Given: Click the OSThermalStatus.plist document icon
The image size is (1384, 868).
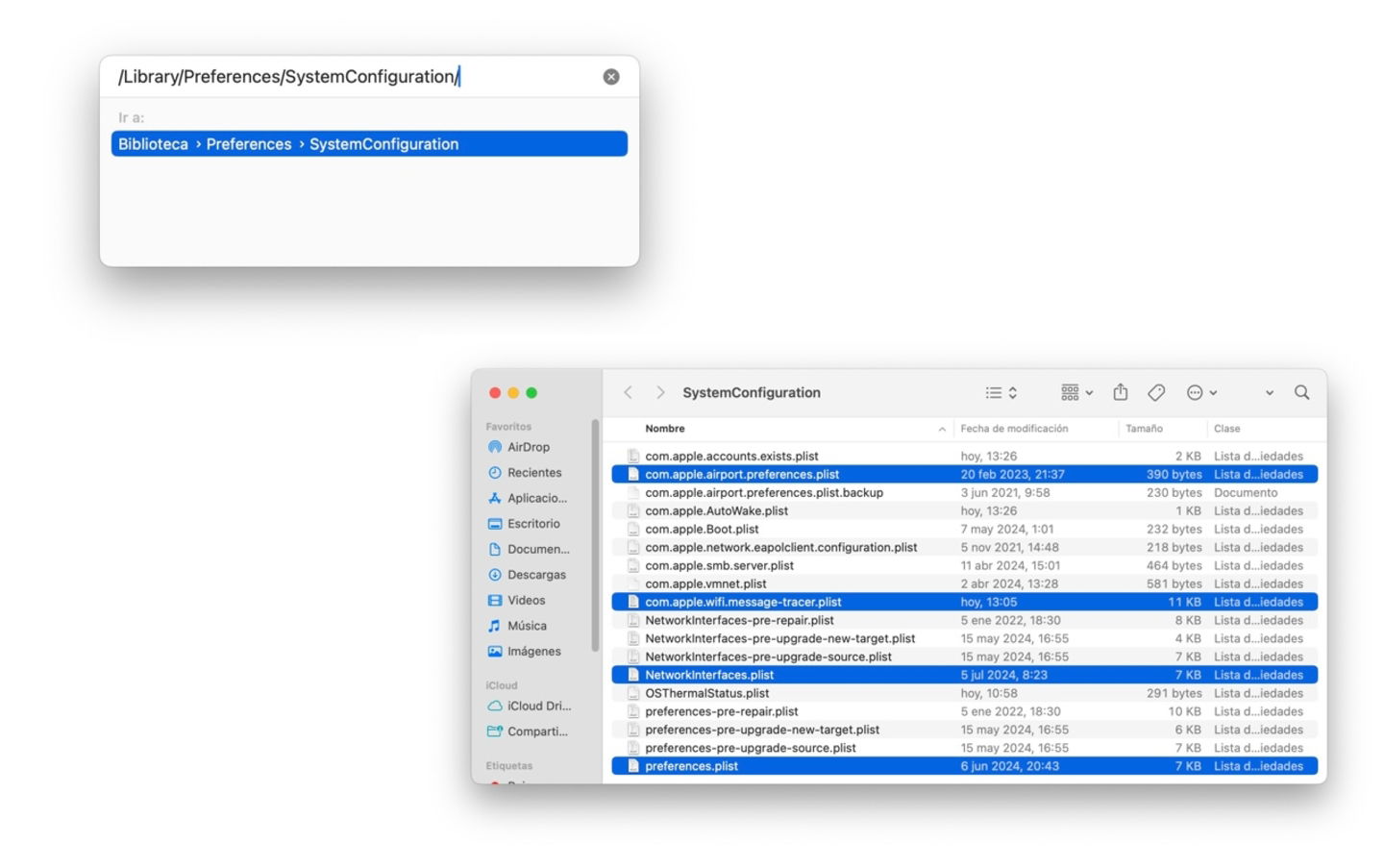Looking at the screenshot, I should (x=632, y=694).
